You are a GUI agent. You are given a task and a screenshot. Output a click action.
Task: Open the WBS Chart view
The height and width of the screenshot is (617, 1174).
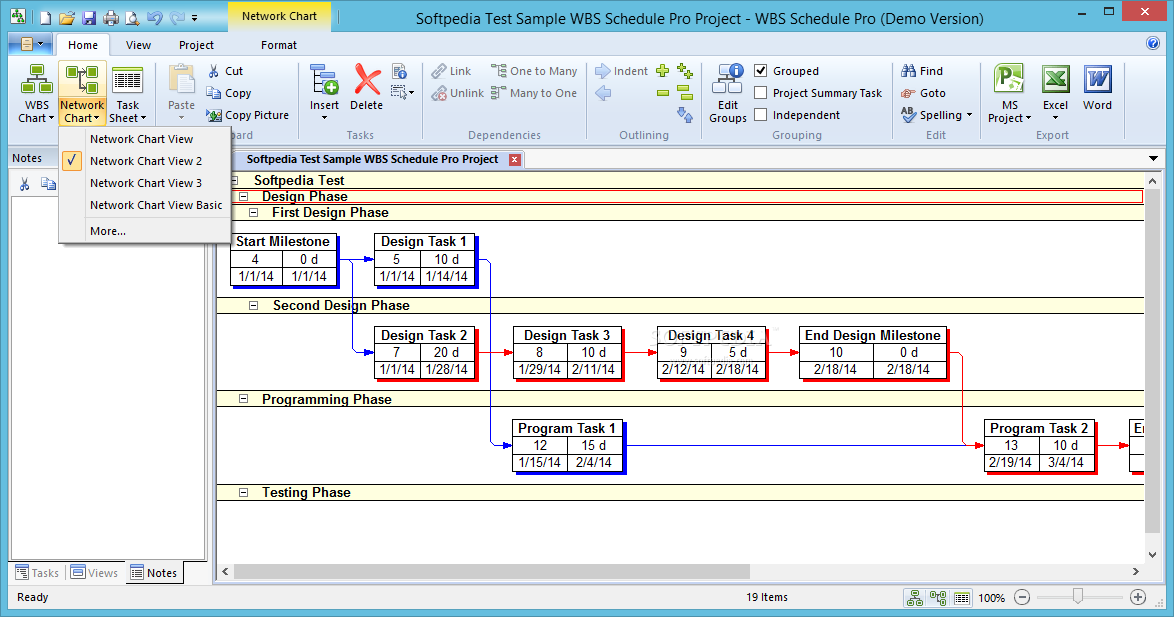pyautogui.click(x=36, y=94)
